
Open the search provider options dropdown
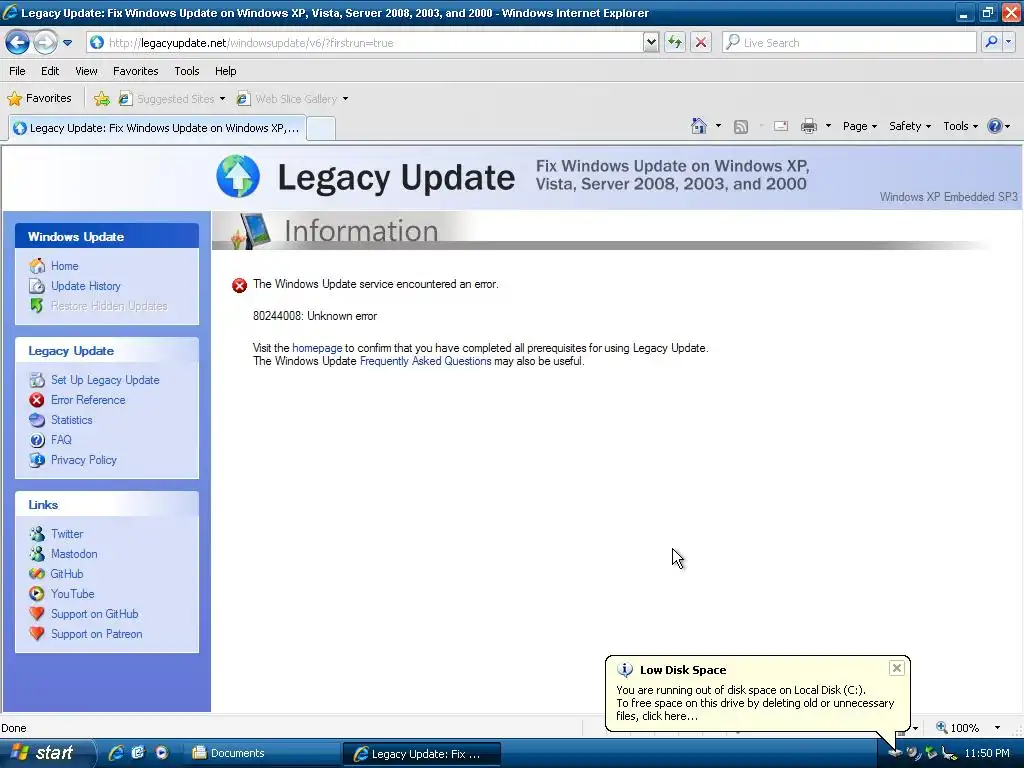point(1008,42)
